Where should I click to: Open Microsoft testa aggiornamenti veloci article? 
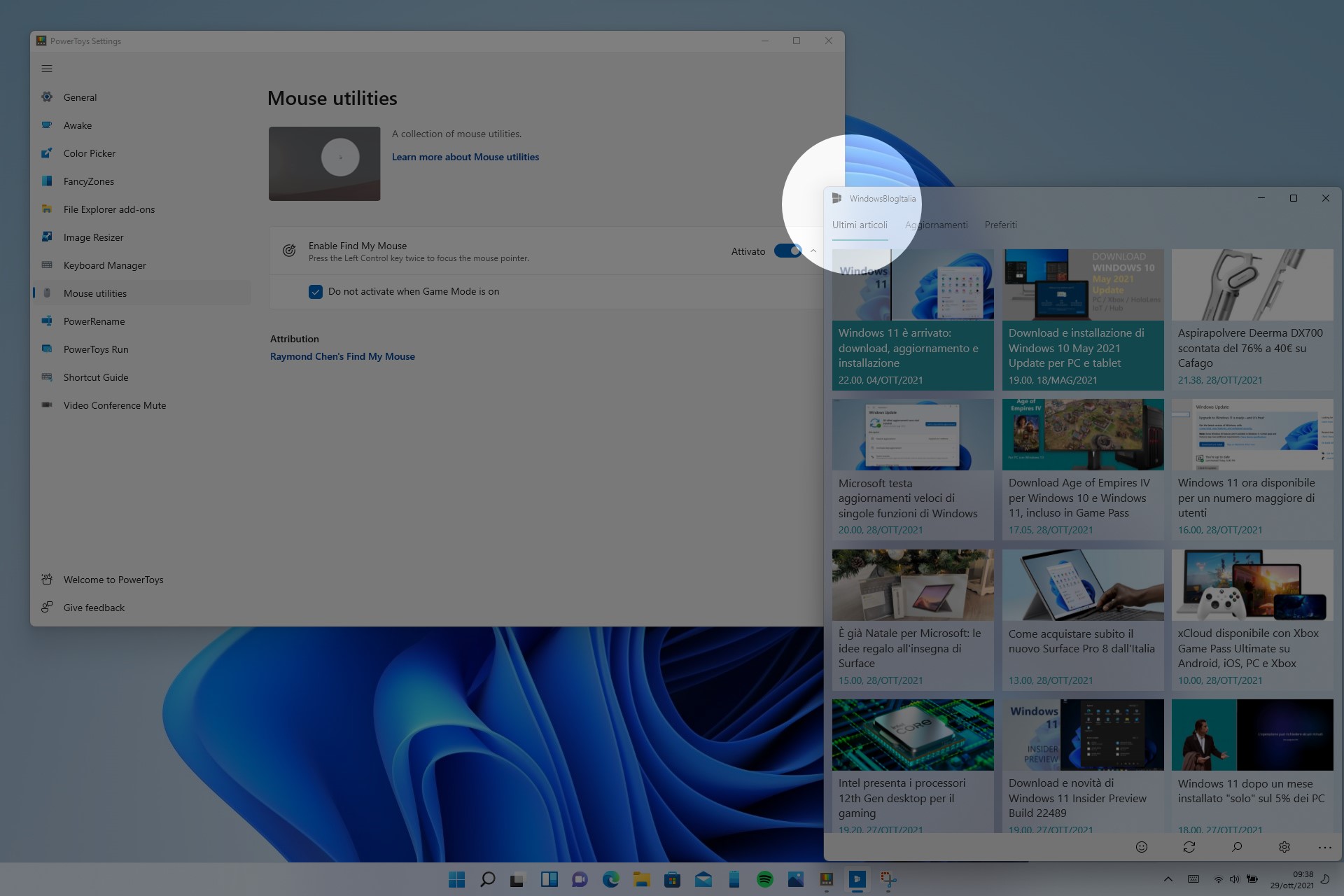tap(913, 470)
